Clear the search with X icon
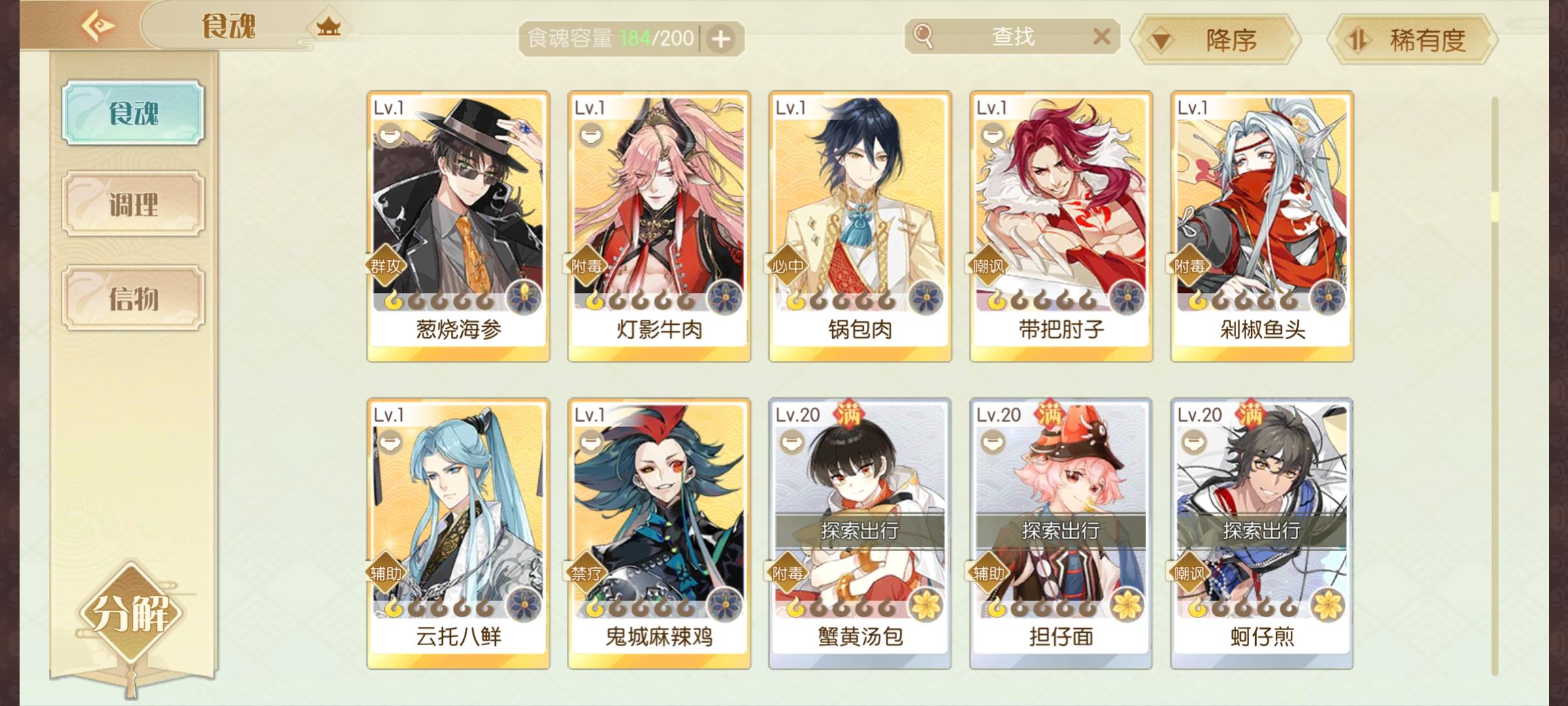 point(1102,37)
